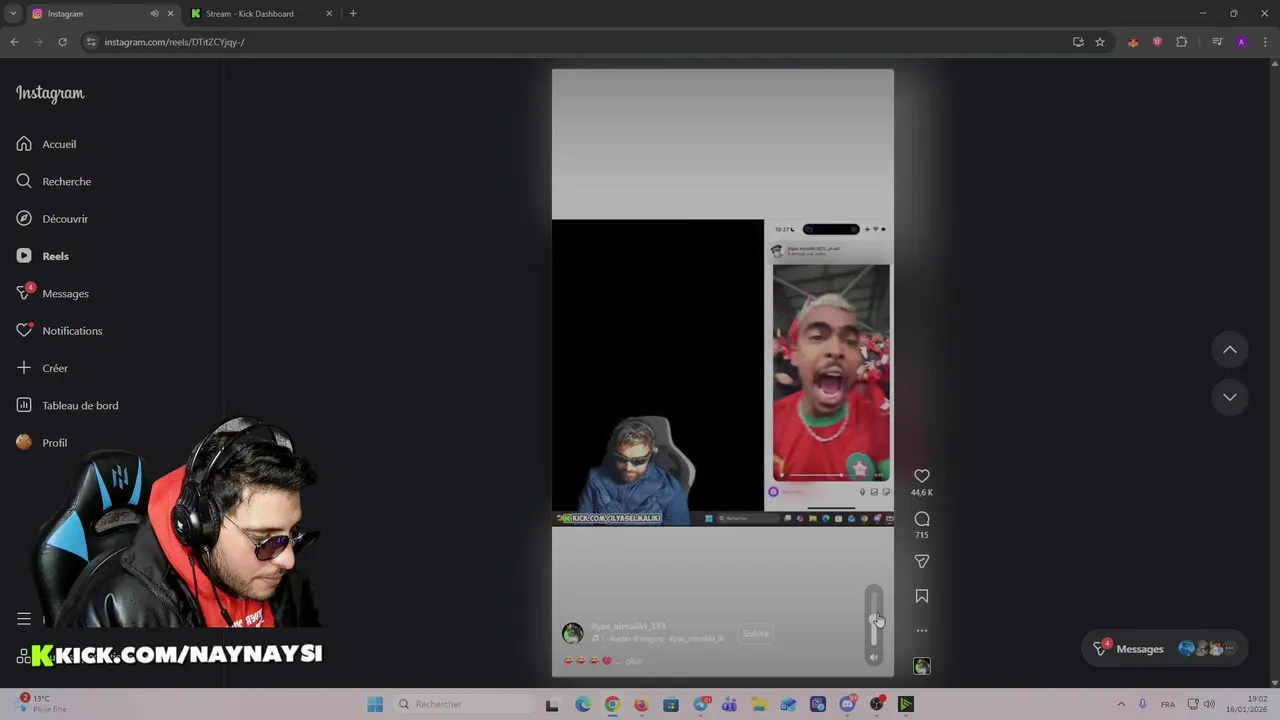Switch FRA input language indicator
1280x720 pixels.
[x=1168, y=704]
